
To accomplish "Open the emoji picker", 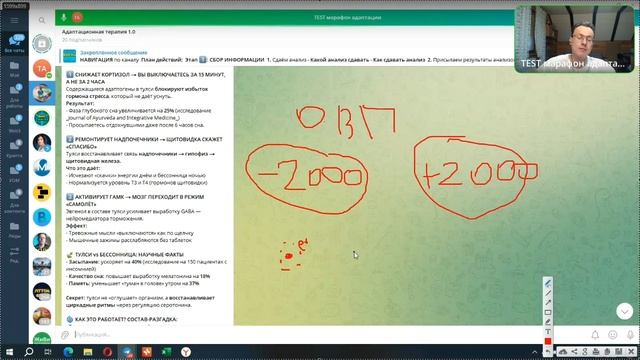I will (x=613, y=335).
